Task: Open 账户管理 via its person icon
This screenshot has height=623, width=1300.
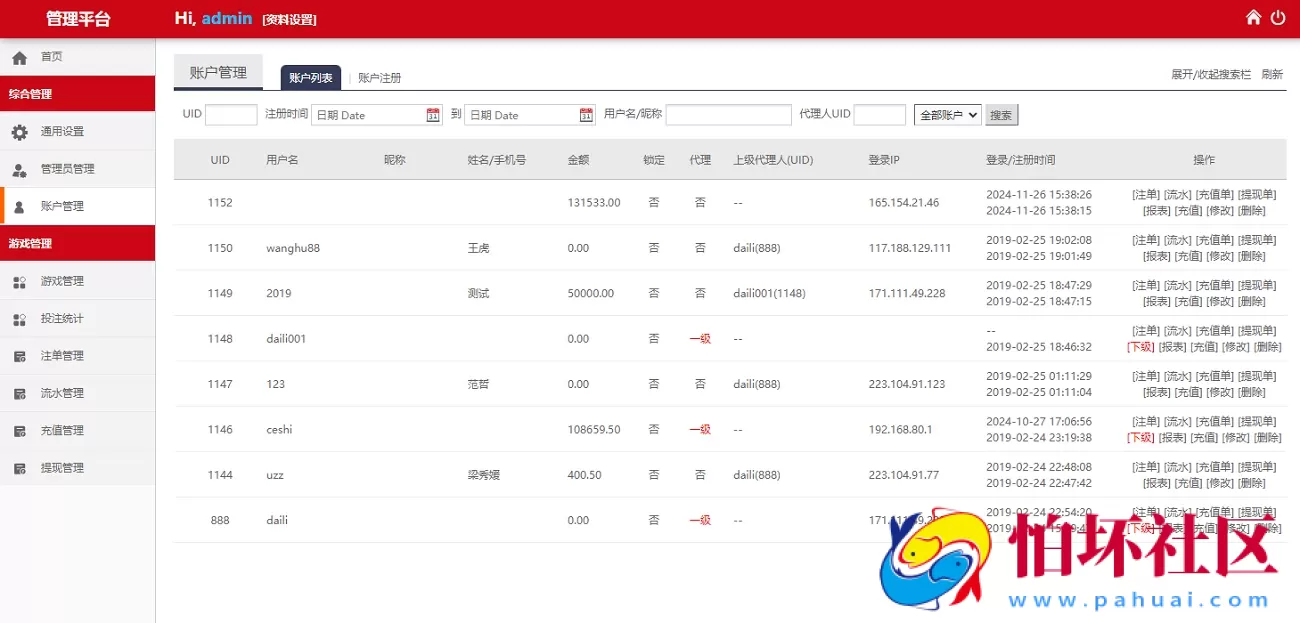Action: [17, 205]
